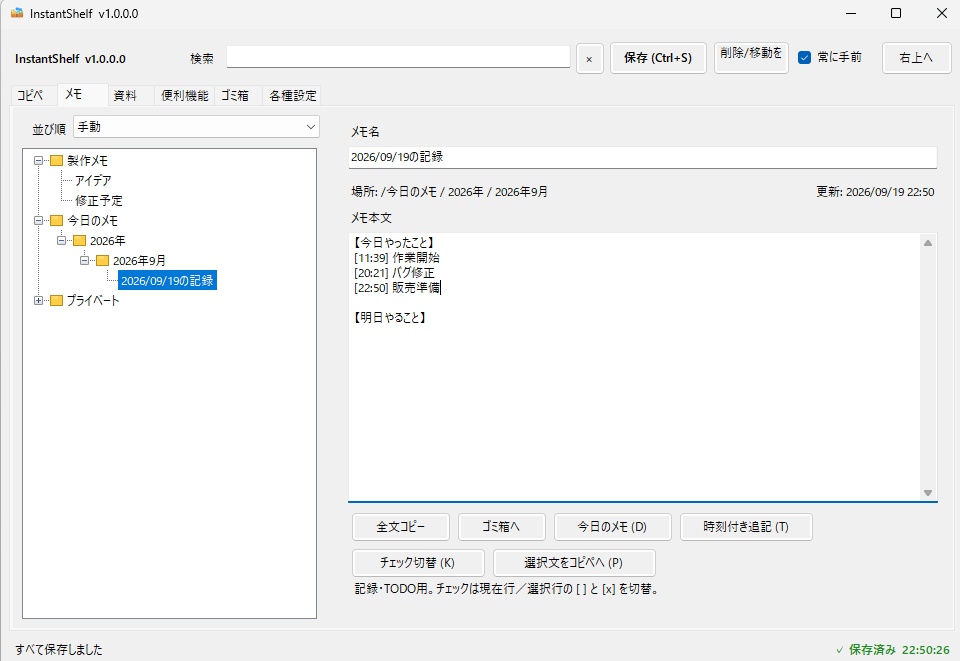Focus the 検索 search input field
960x661 pixels.
(398, 57)
